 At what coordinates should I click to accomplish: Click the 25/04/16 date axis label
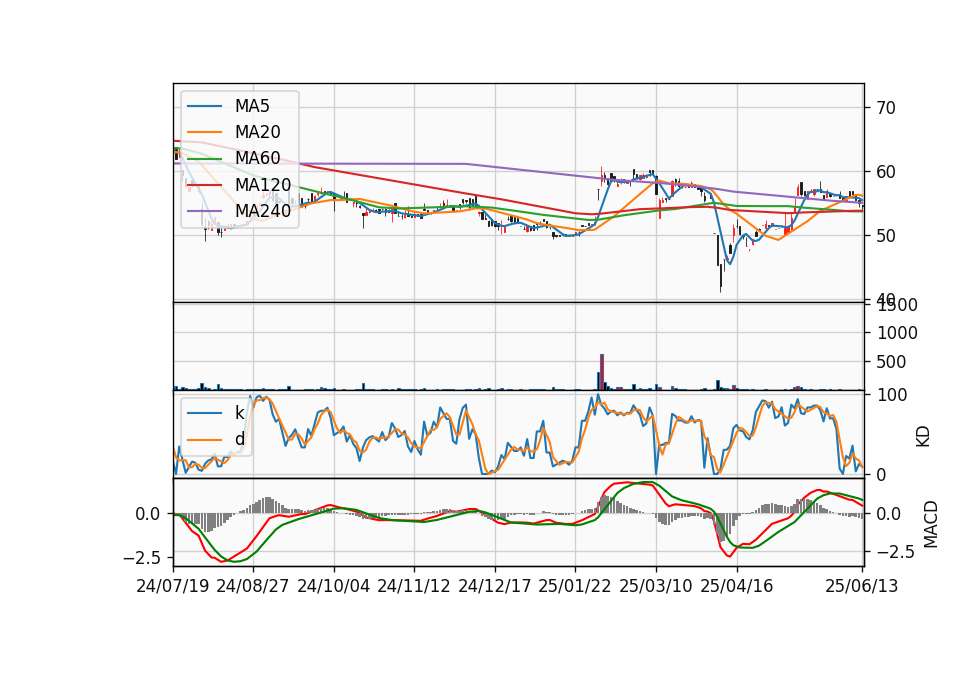click(737, 586)
